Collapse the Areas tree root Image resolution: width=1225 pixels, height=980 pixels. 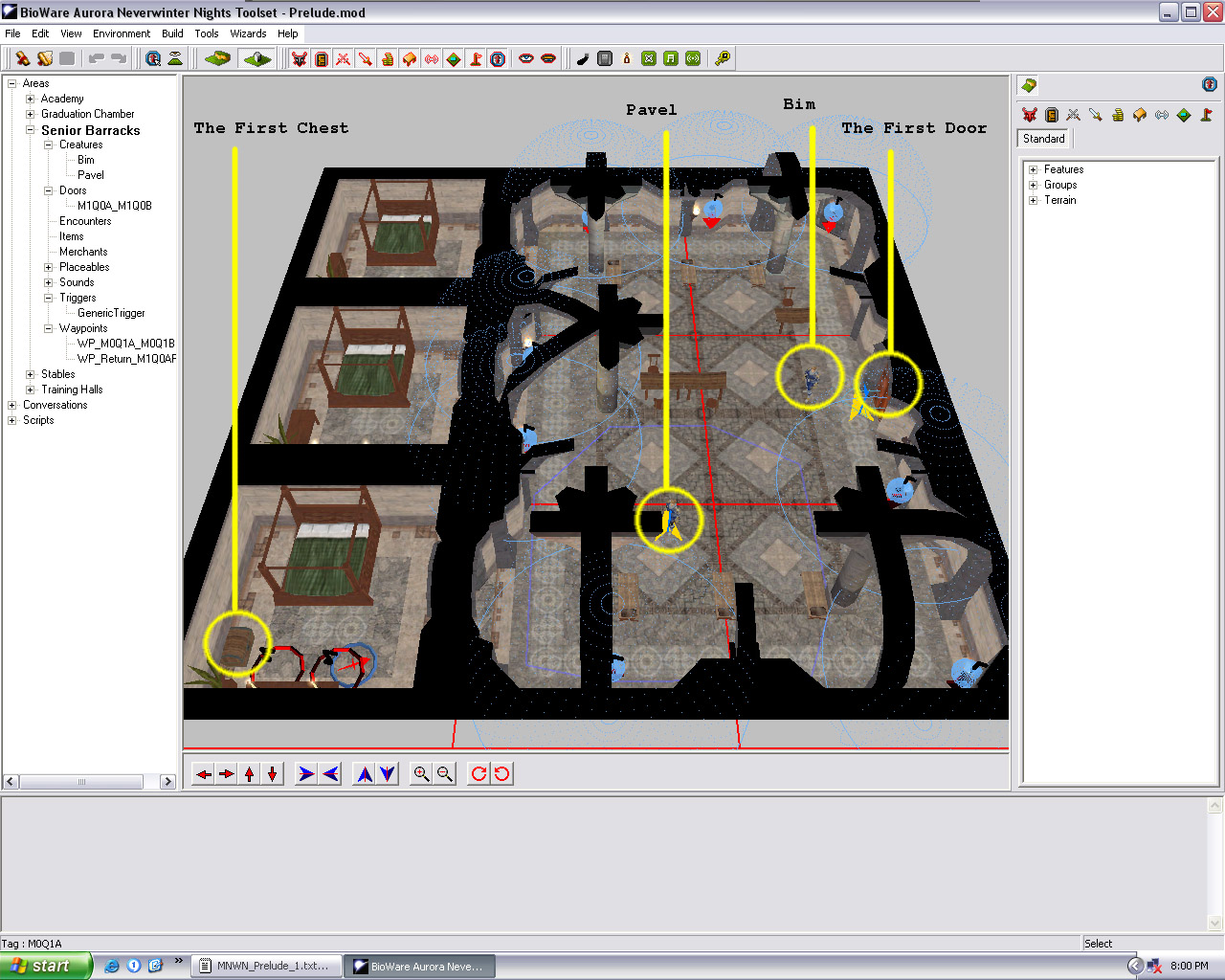coord(12,83)
